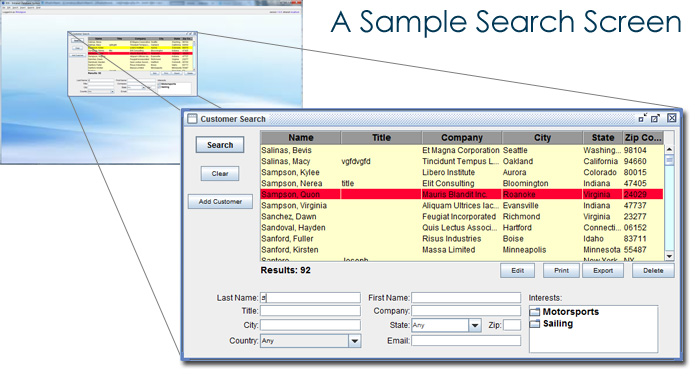Click company cell Et Magna Corporation
Image resolution: width=700 pixels, height=381 pixels.
point(461,150)
